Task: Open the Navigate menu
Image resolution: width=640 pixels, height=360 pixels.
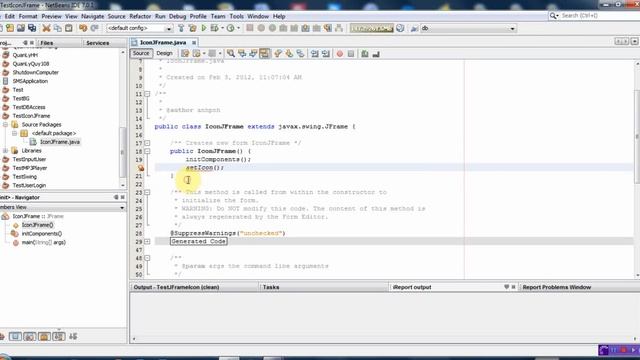Action: 92,16
